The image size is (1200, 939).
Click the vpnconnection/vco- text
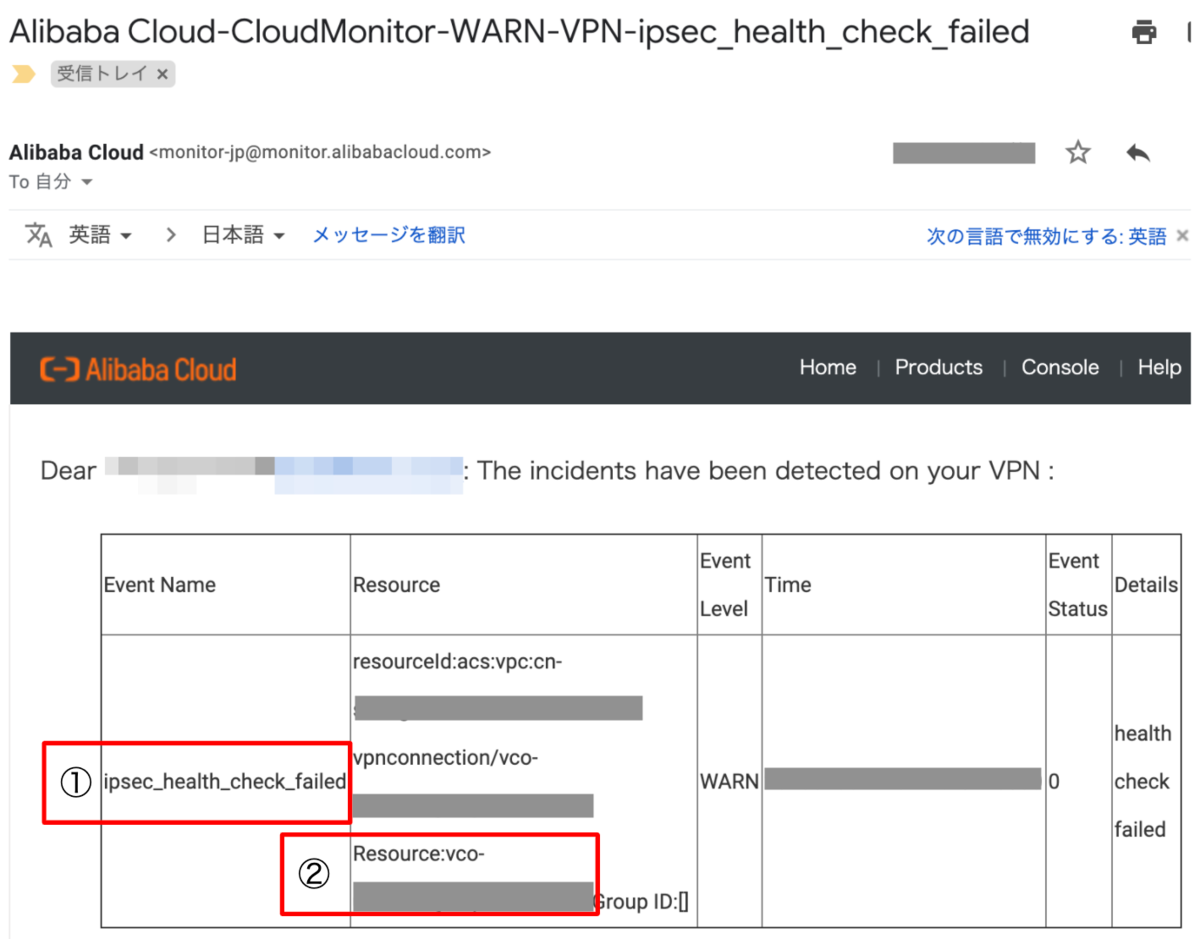click(446, 758)
